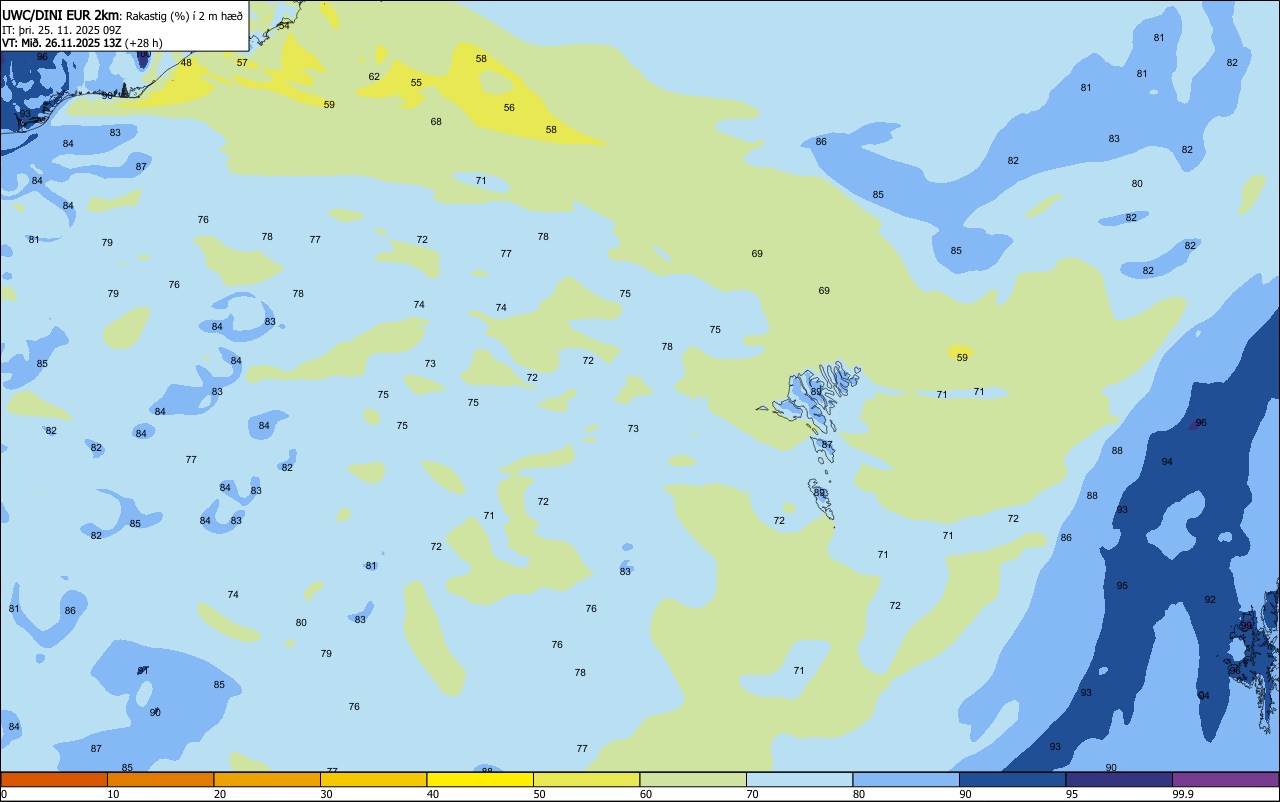Image resolution: width=1280 pixels, height=802 pixels.
Task: Click the 'Rakastig (%) í 2 m hæð' label
Action: tap(185, 16)
